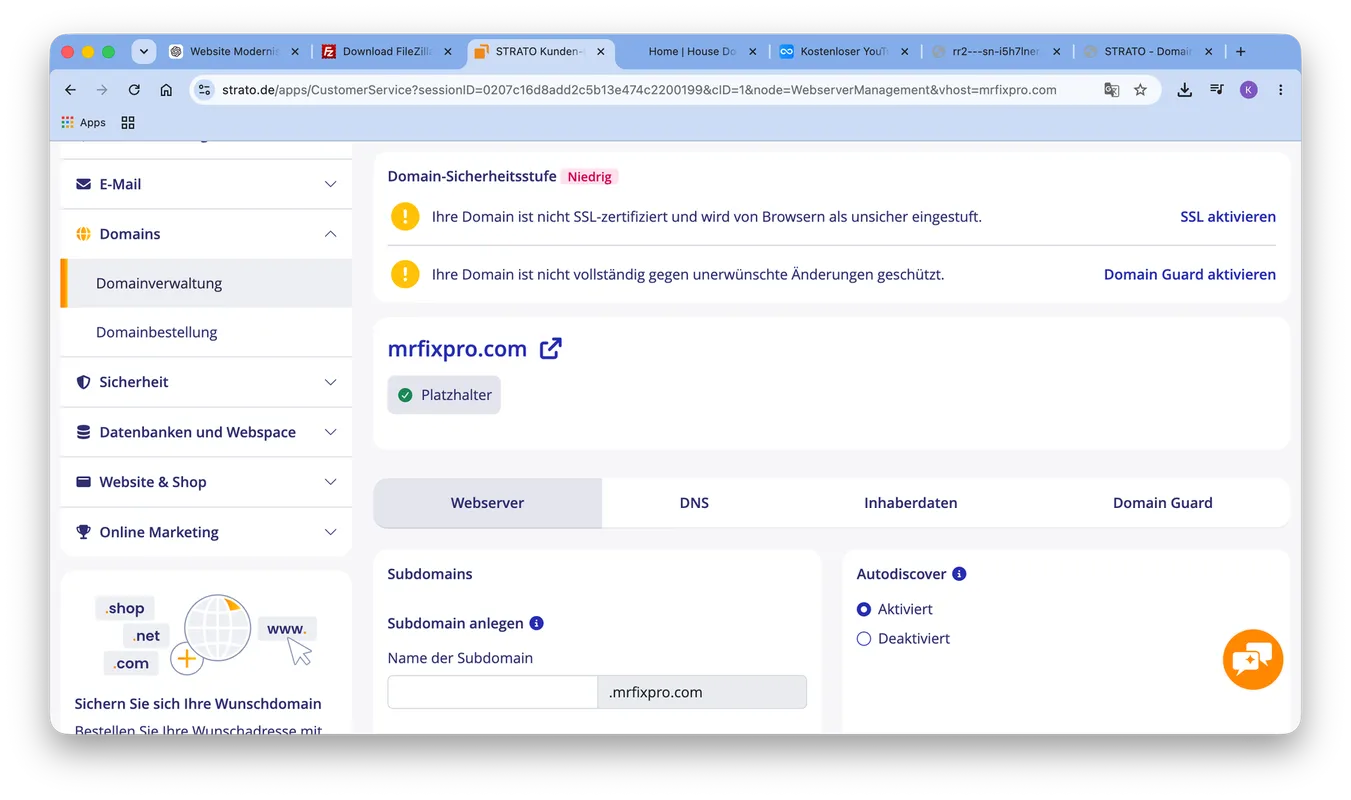Viewport: 1351px width, 800px height.
Task: Click the tab groups grid icon in bookmarks bar
Action: click(128, 122)
